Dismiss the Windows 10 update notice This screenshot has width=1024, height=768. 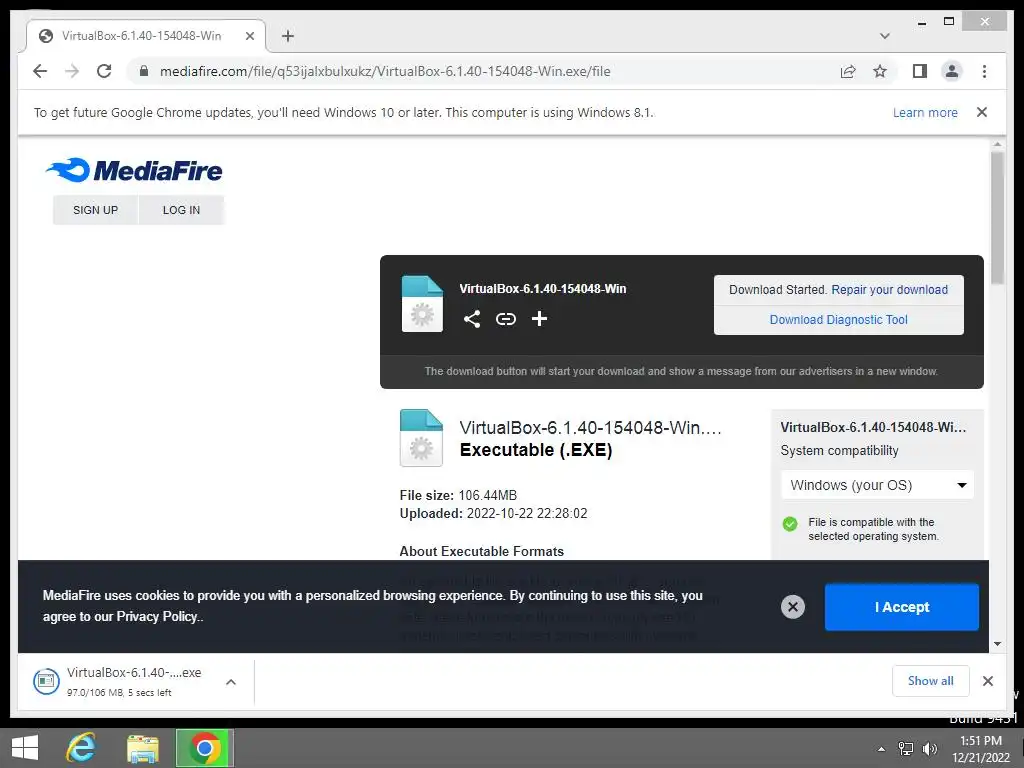click(x=982, y=112)
